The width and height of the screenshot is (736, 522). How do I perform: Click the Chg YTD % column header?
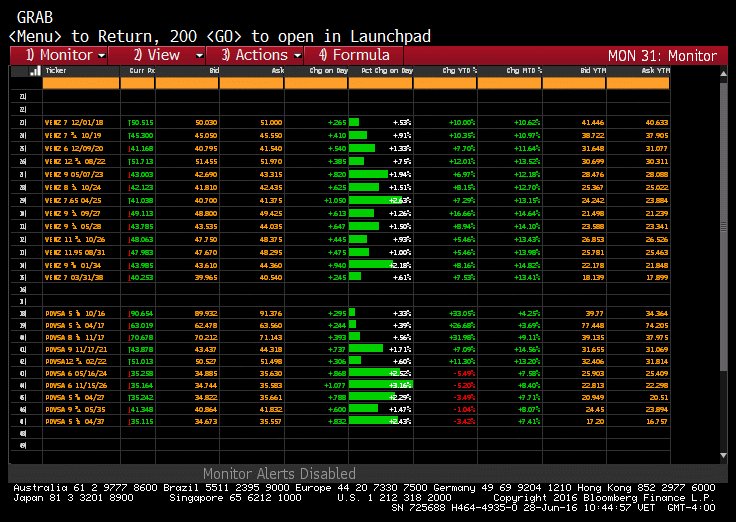tap(460, 70)
